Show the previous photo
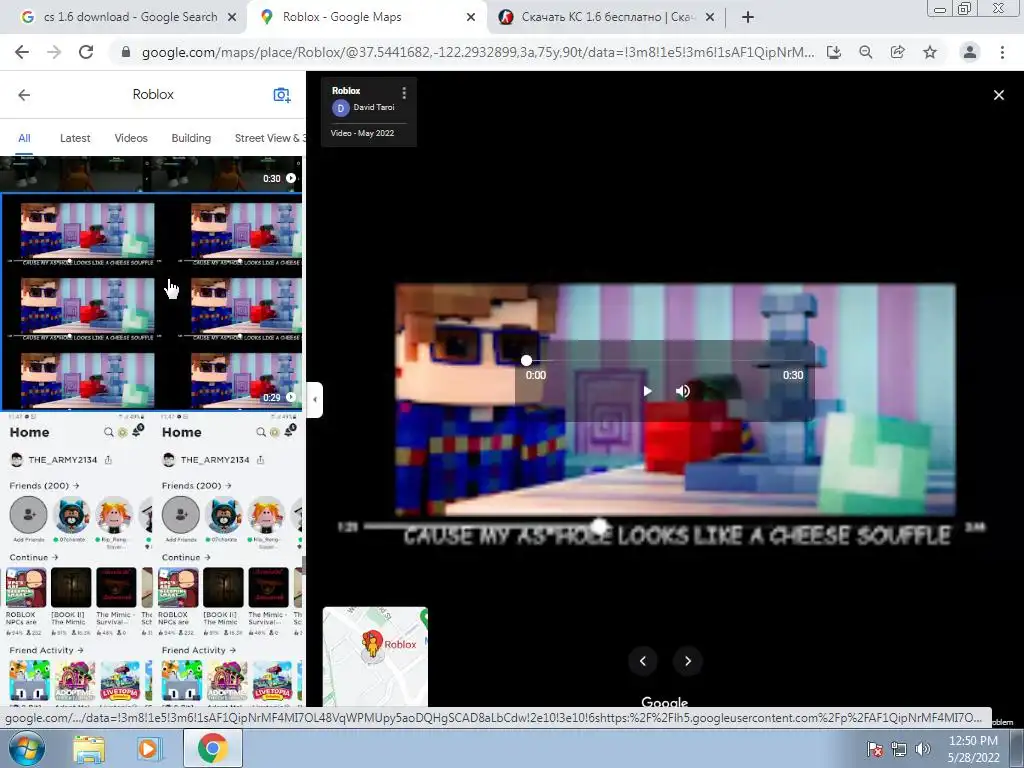This screenshot has width=1024, height=768. (x=643, y=661)
